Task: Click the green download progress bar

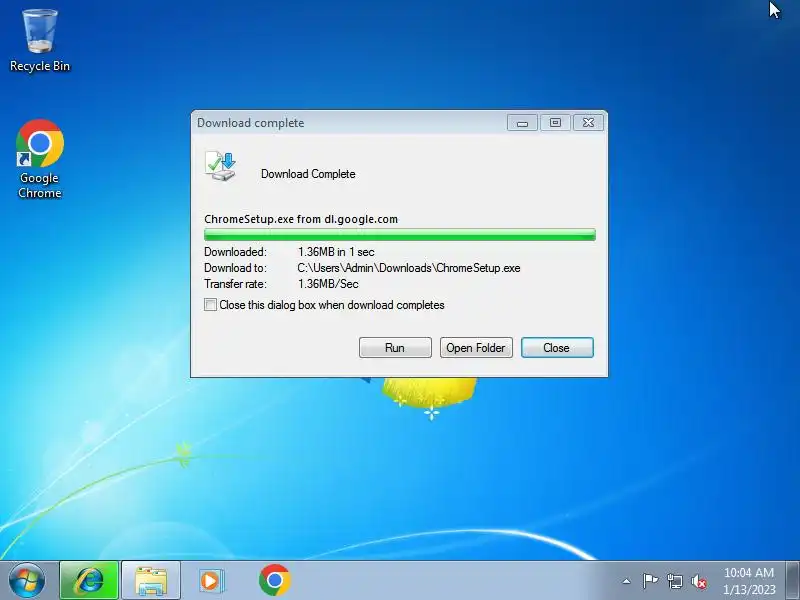Action: pyautogui.click(x=399, y=235)
